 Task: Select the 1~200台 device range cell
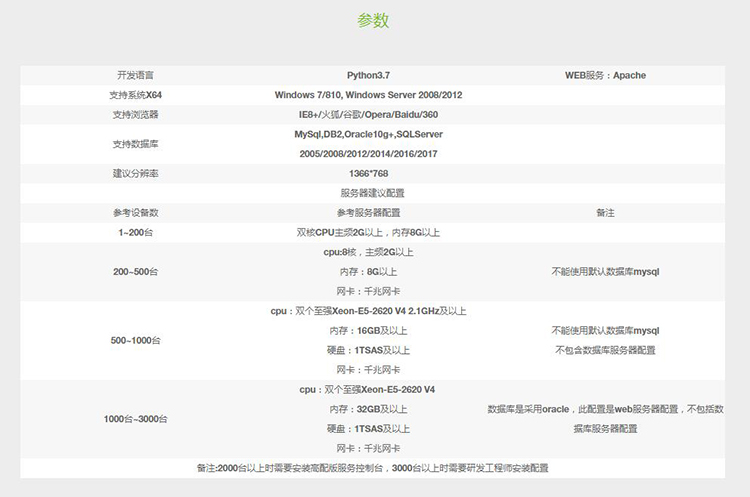point(135,232)
